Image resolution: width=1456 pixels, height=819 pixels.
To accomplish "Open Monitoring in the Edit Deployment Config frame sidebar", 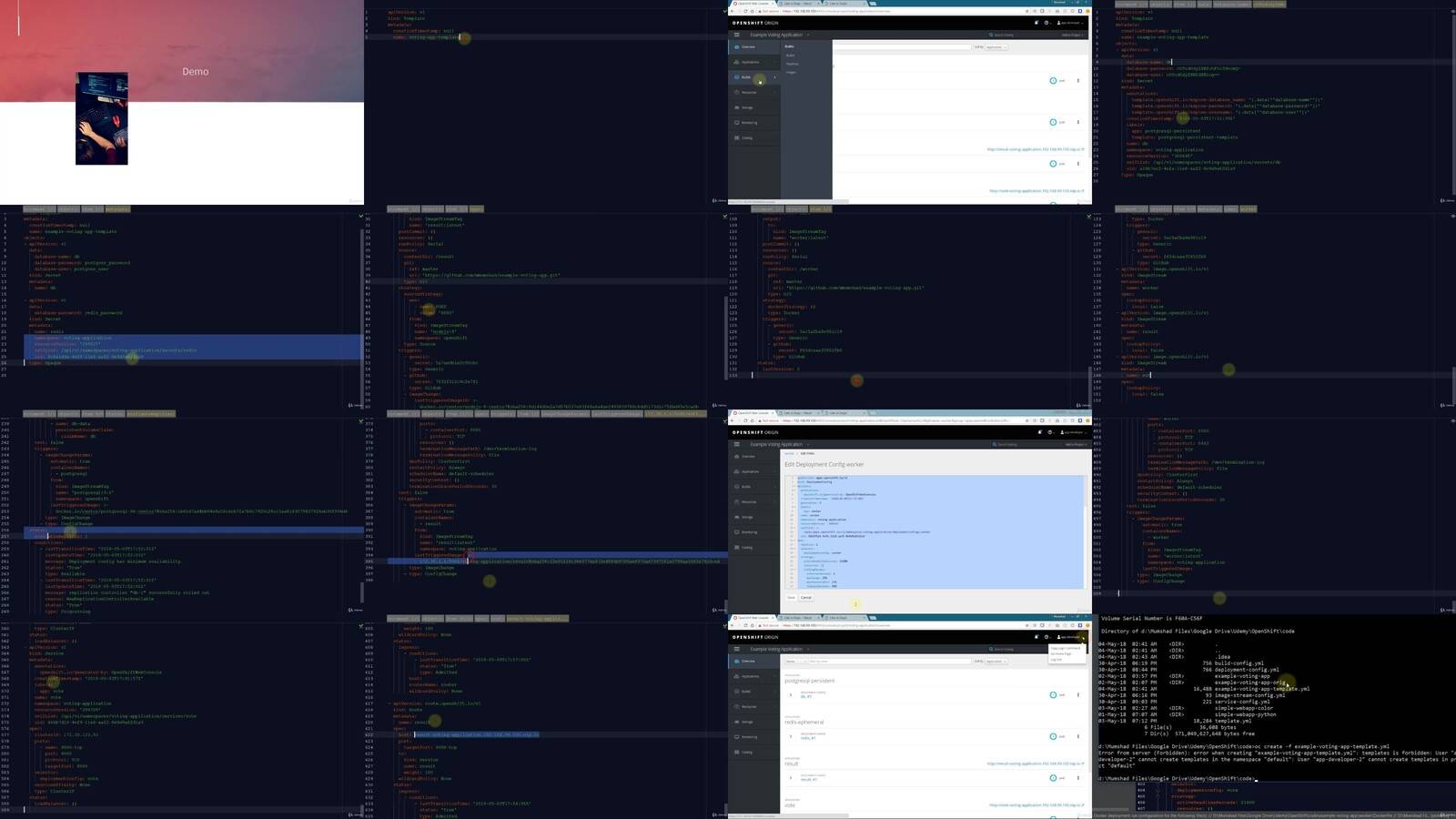I will 753,532.
